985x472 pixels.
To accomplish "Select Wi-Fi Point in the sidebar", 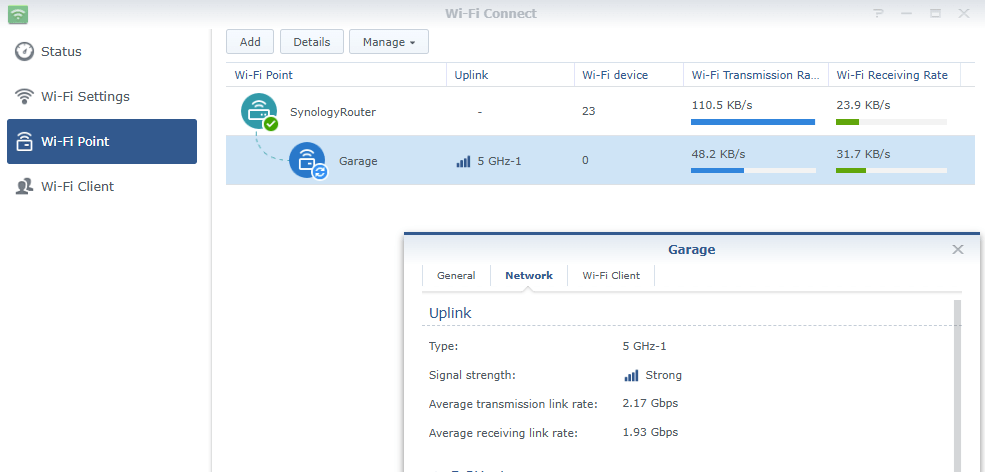I will coord(102,141).
